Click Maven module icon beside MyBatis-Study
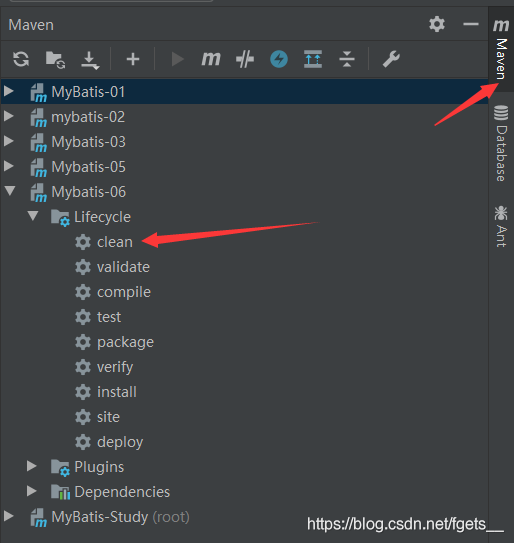Image resolution: width=514 pixels, height=543 pixels. [x=38, y=517]
